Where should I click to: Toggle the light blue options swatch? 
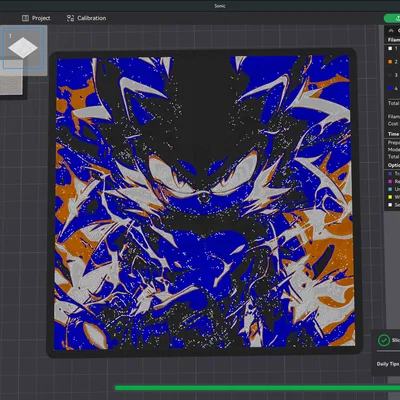pyautogui.click(x=390, y=189)
